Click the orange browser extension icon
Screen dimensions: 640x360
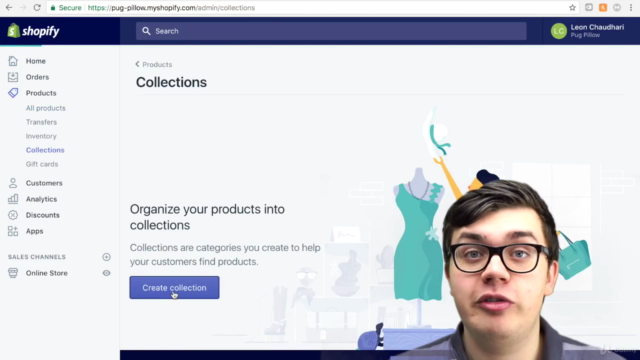point(603,7)
